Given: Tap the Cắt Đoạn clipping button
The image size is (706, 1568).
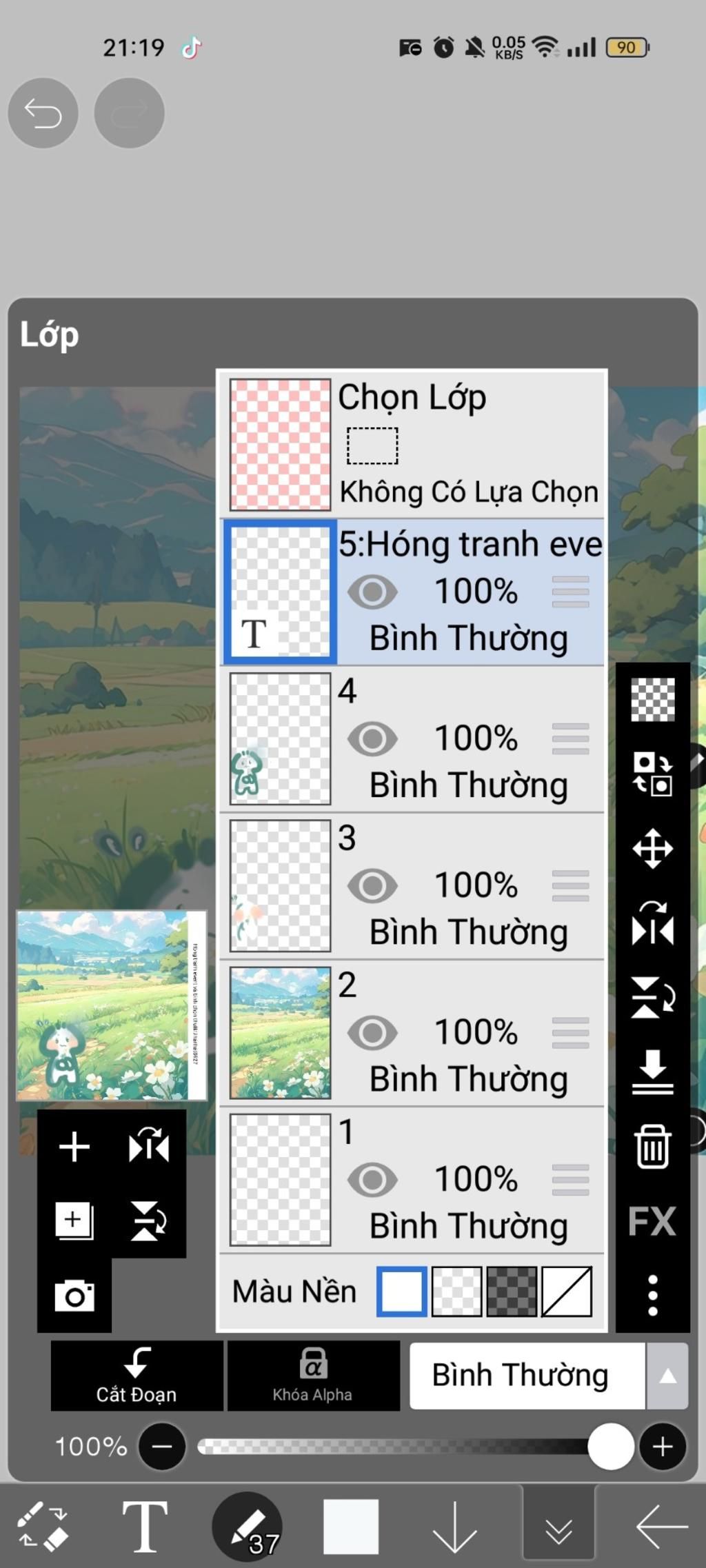Looking at the screenshot, I should click(137, 1376).
